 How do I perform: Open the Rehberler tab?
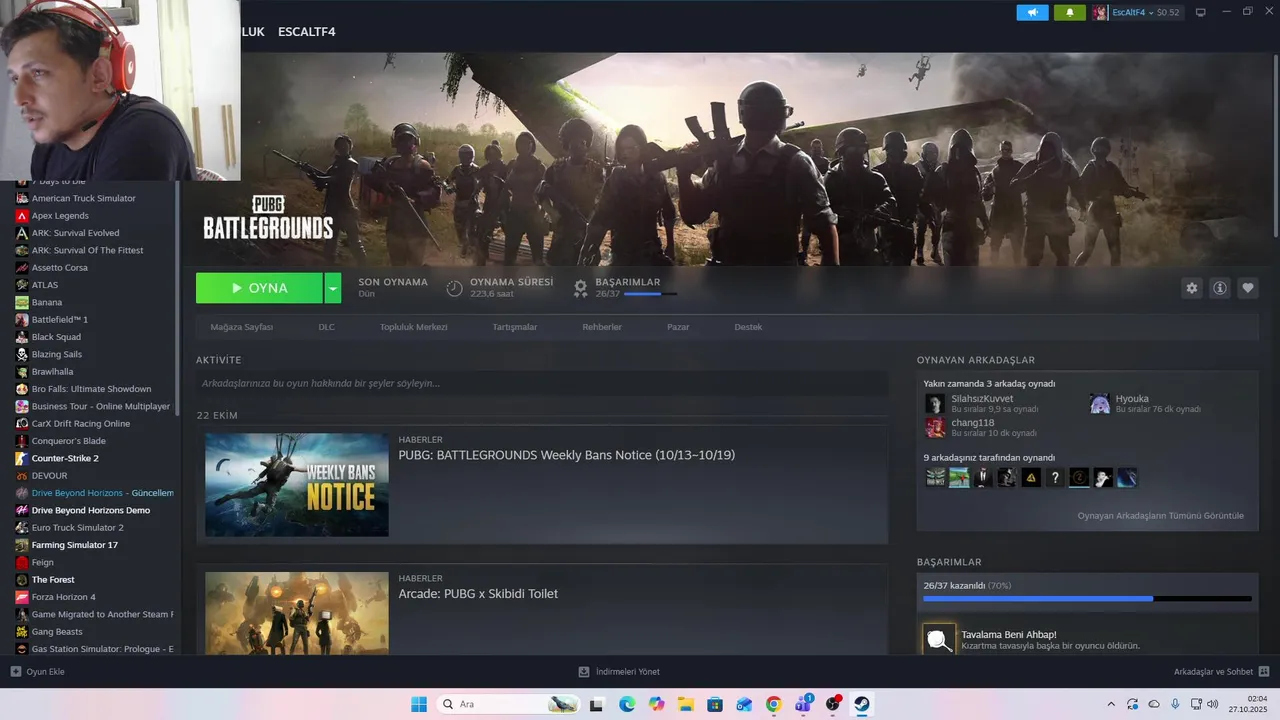602,327
